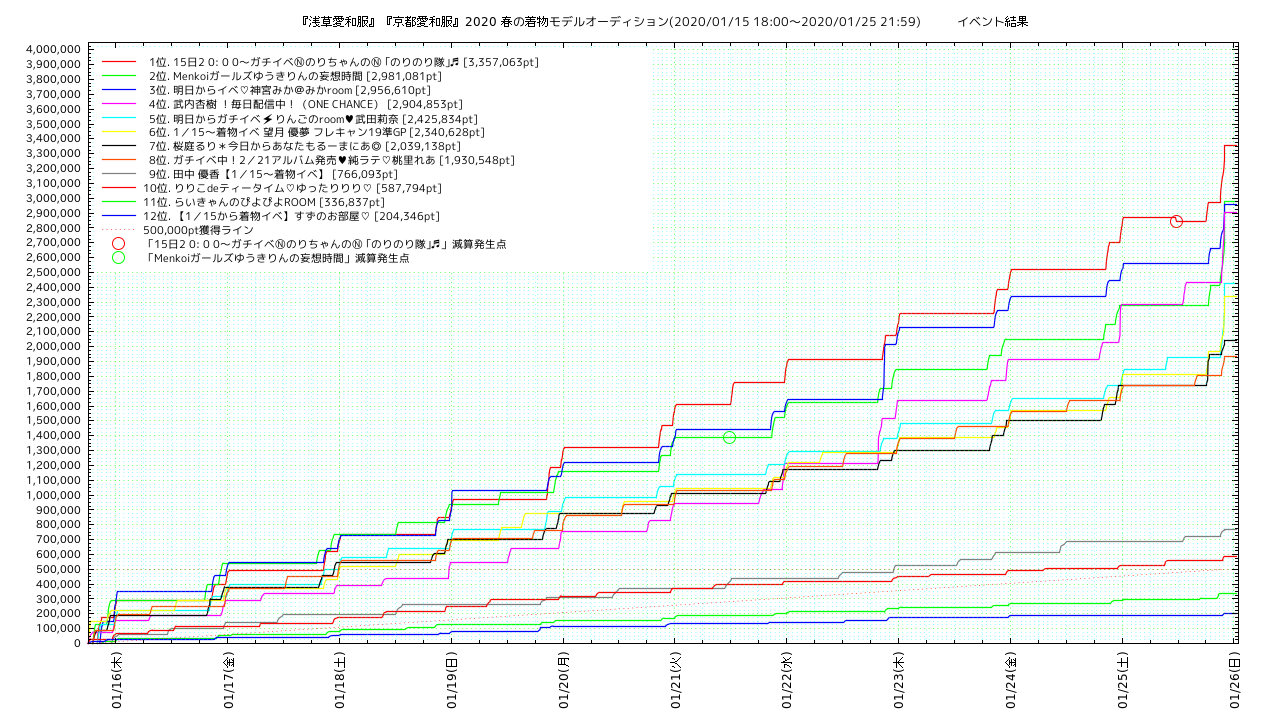Screen dimensions: 1280x720
Task: Click the cyan line swatch for 5位 legend entry
Action: 119,118
